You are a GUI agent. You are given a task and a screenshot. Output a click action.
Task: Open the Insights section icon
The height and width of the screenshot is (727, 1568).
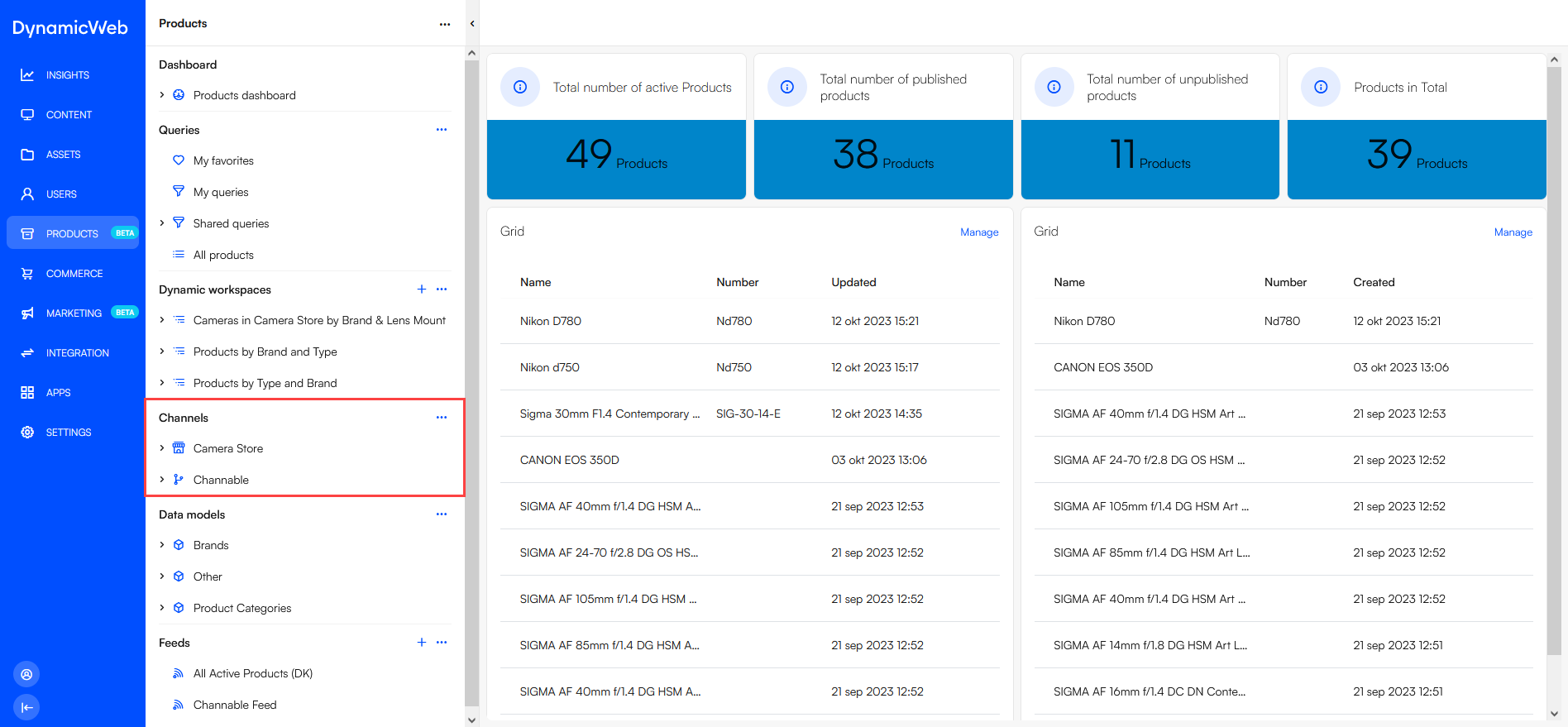(x=27, y=75)
